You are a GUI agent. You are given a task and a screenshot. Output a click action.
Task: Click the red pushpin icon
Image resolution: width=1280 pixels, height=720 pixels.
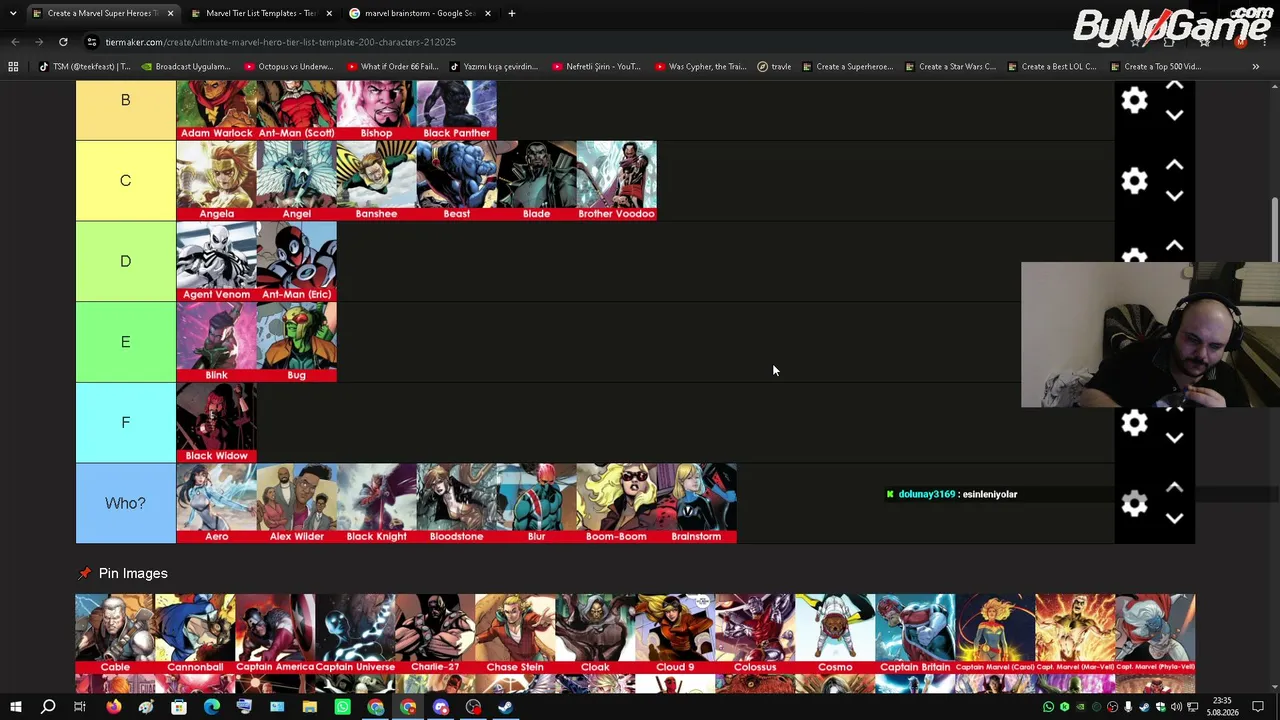coord(84,573)
